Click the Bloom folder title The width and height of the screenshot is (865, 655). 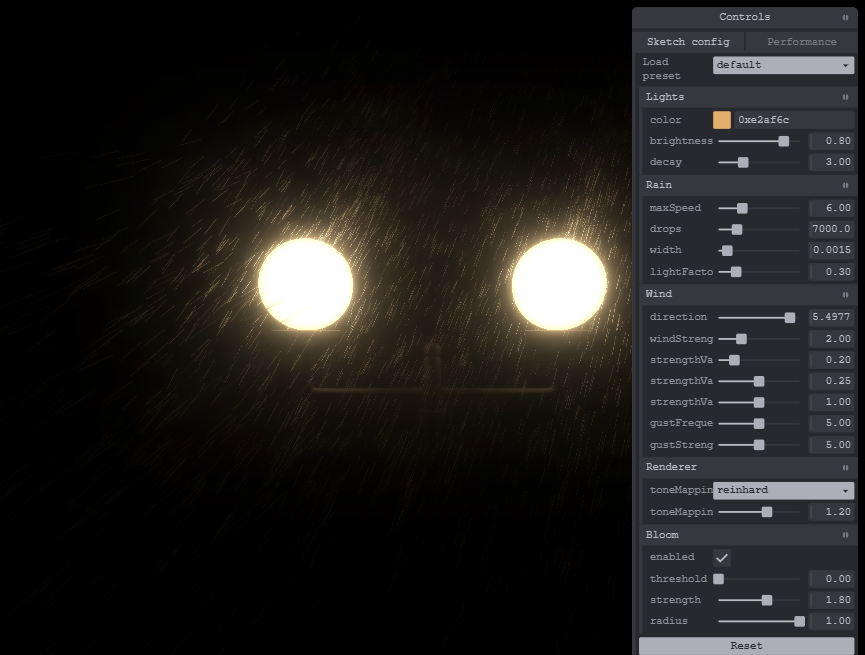662,535
